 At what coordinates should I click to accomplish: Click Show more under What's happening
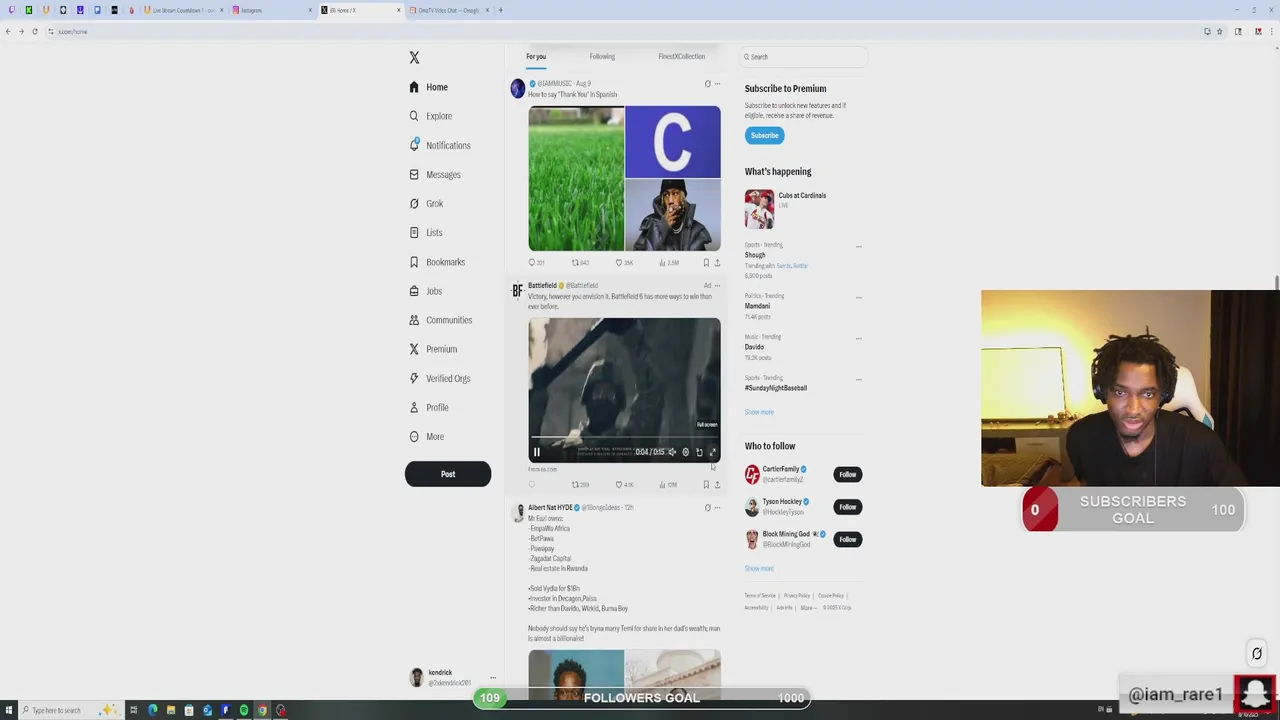[x=759, y=412]
